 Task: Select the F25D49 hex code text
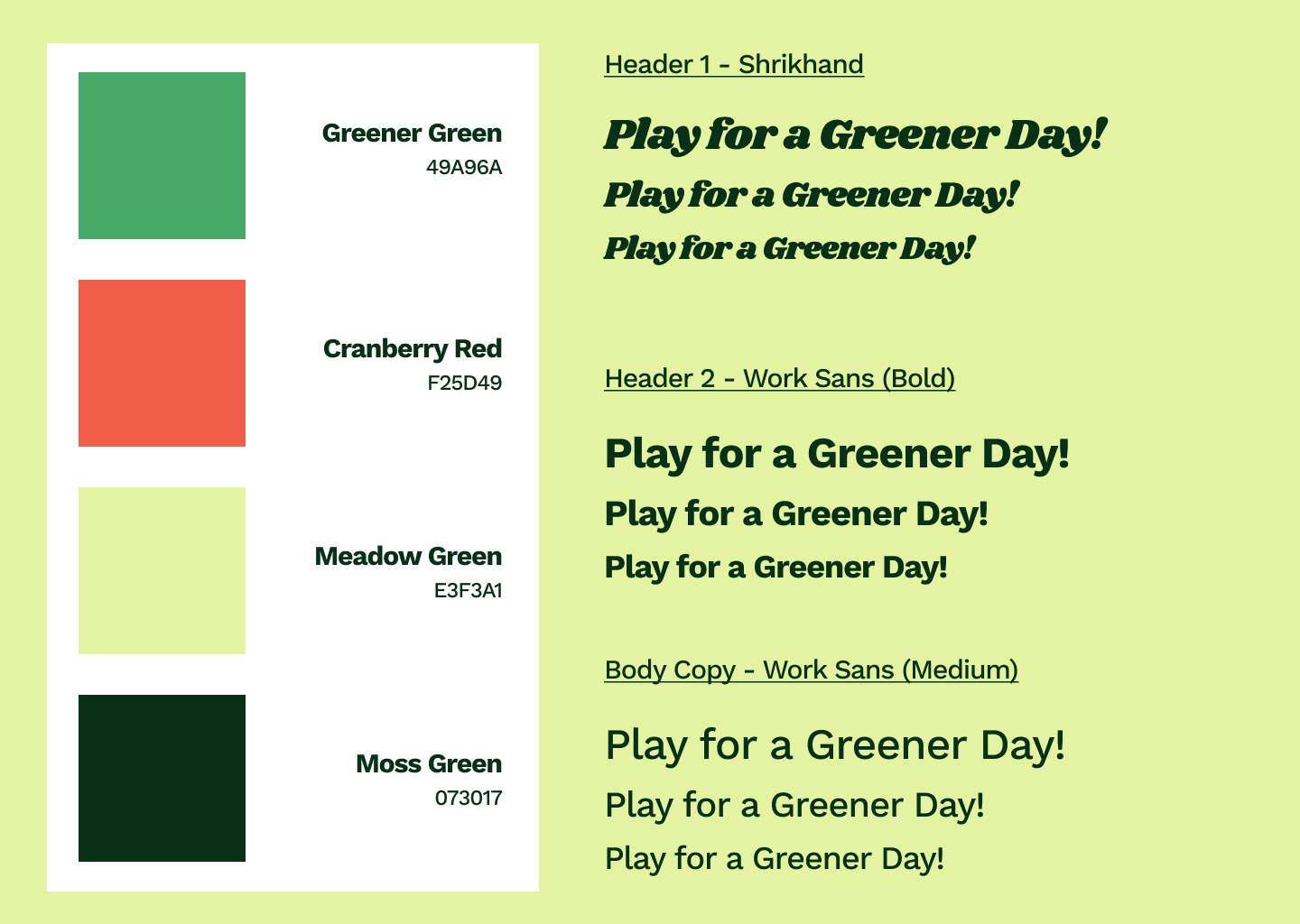[x=465, y=383]
